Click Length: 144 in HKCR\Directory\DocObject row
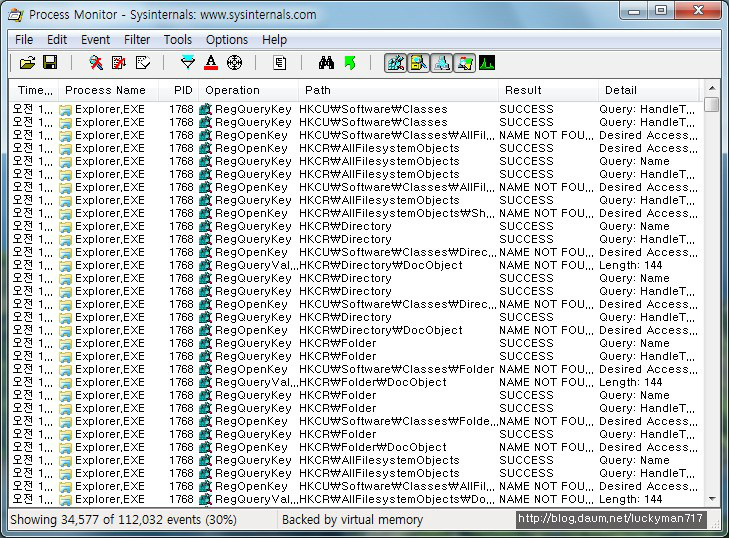This screenshot has width=729, height=538. pyautogui.click(x=630, y=266)
